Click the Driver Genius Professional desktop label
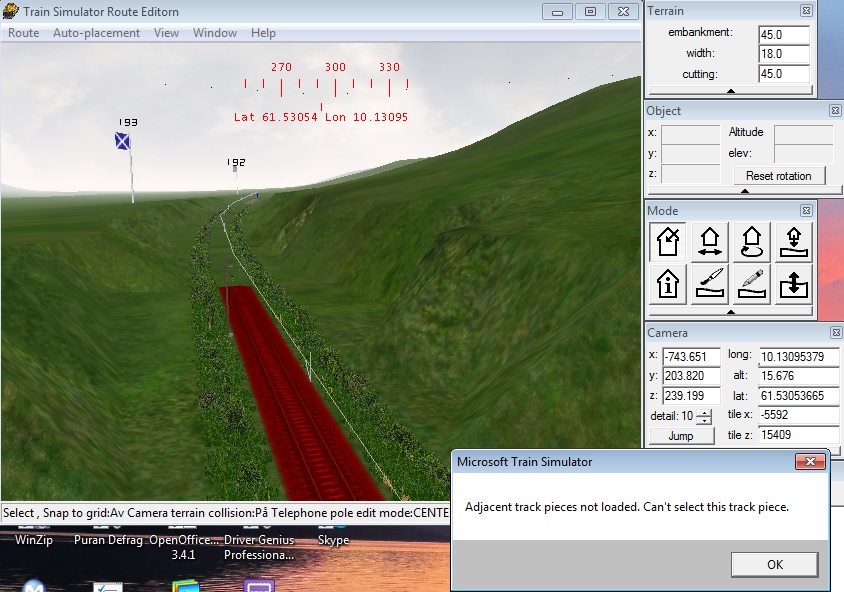 click(259, 547)
